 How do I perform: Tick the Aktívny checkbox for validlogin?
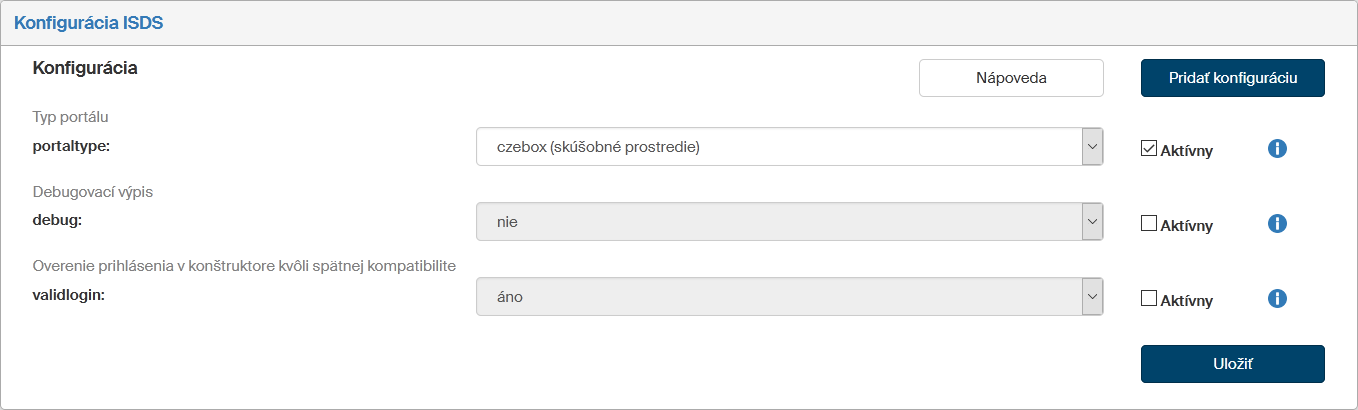tap(1149, 298)
